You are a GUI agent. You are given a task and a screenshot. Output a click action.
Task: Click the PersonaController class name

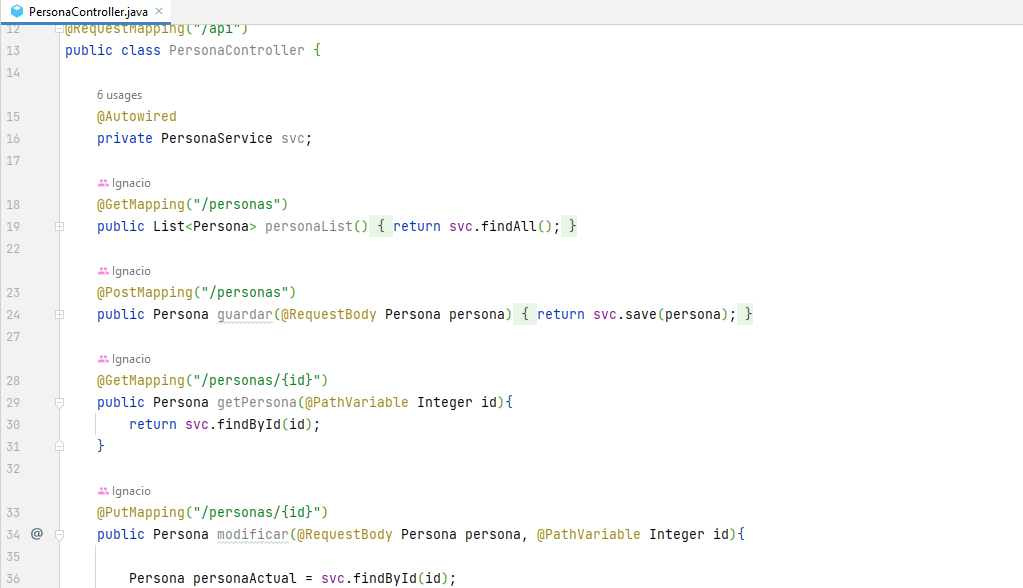(237, 50)
